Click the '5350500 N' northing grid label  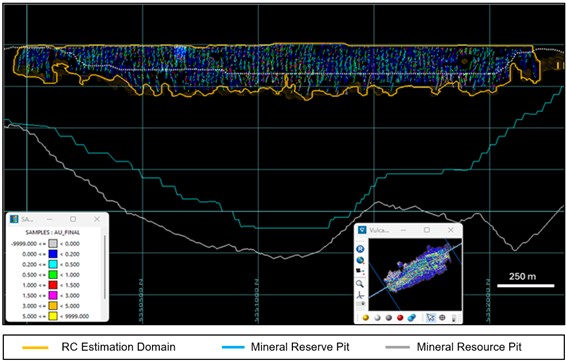140,300
